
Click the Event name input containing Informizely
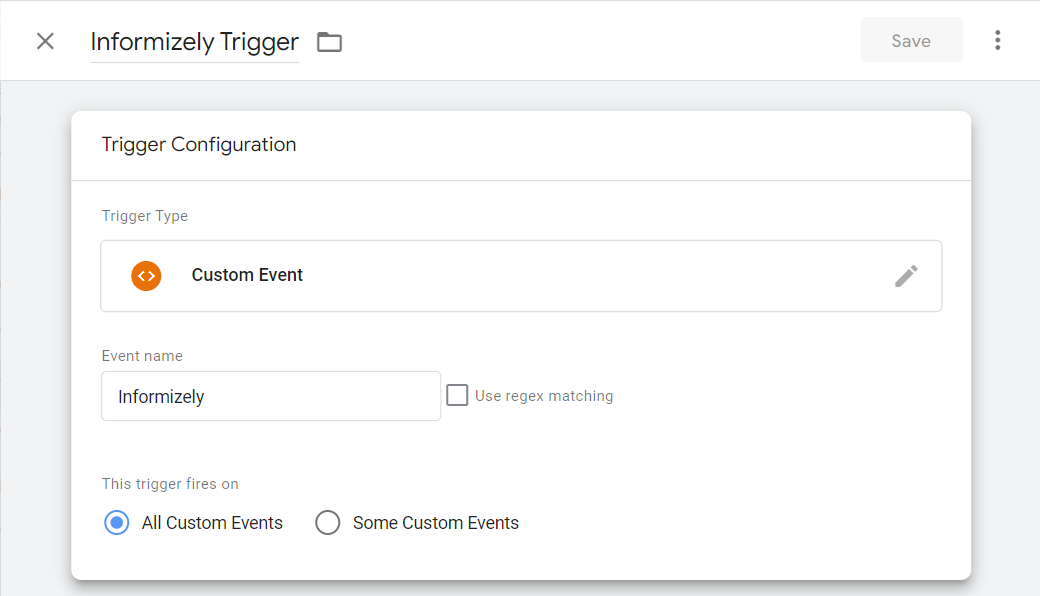pos(271,396)
